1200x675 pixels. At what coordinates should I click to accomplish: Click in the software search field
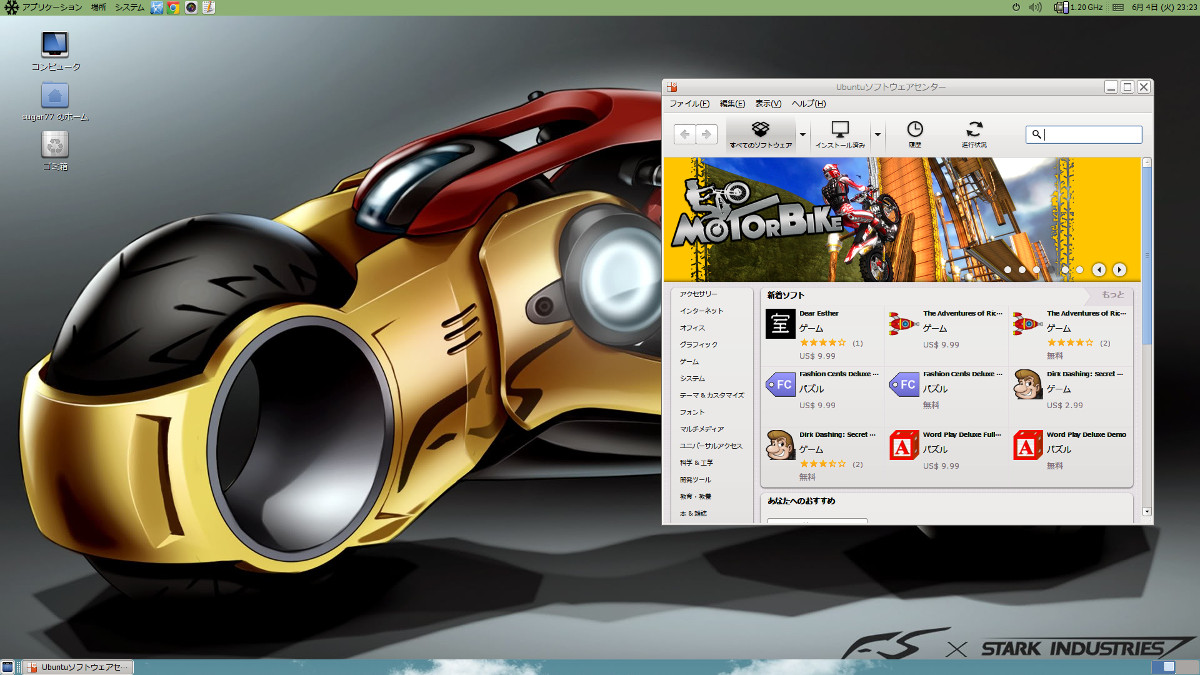(1084, 134)
